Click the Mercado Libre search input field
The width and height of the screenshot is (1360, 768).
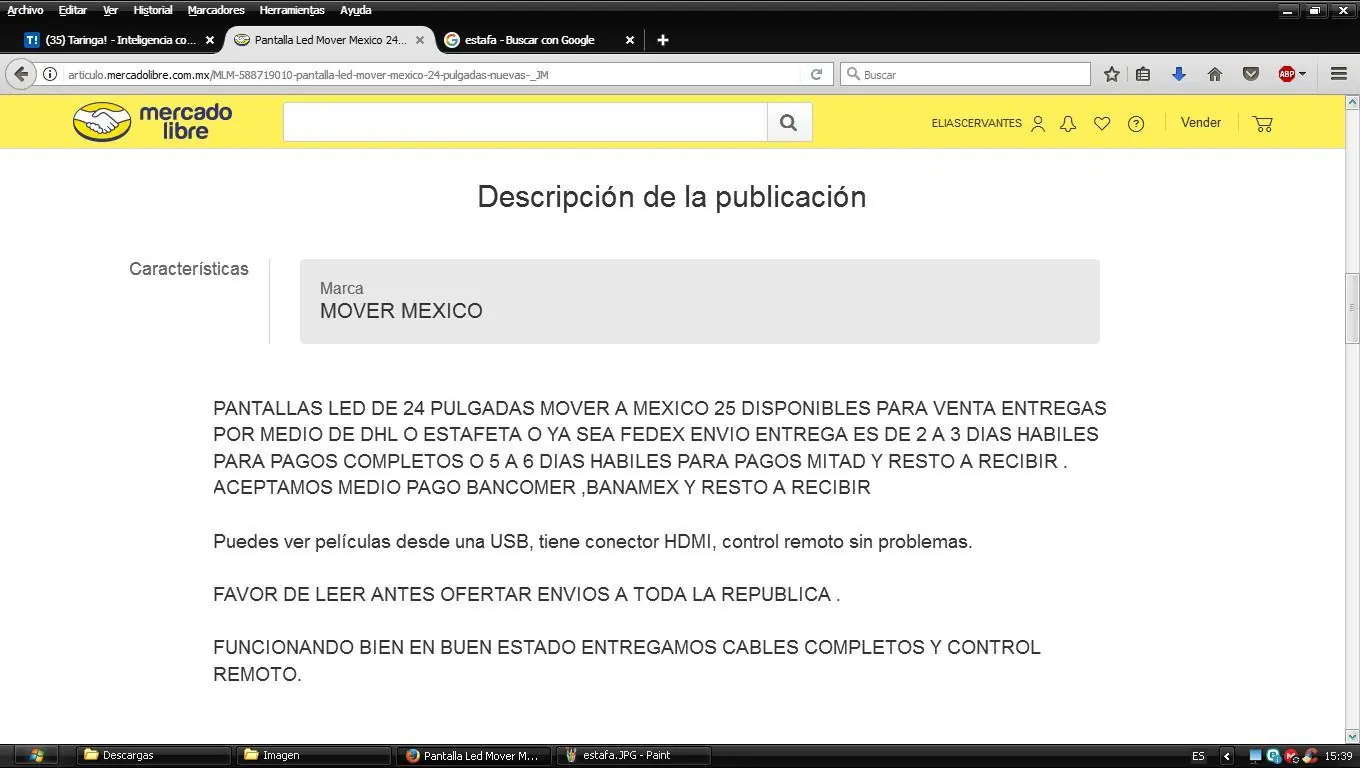click(525, 122)
